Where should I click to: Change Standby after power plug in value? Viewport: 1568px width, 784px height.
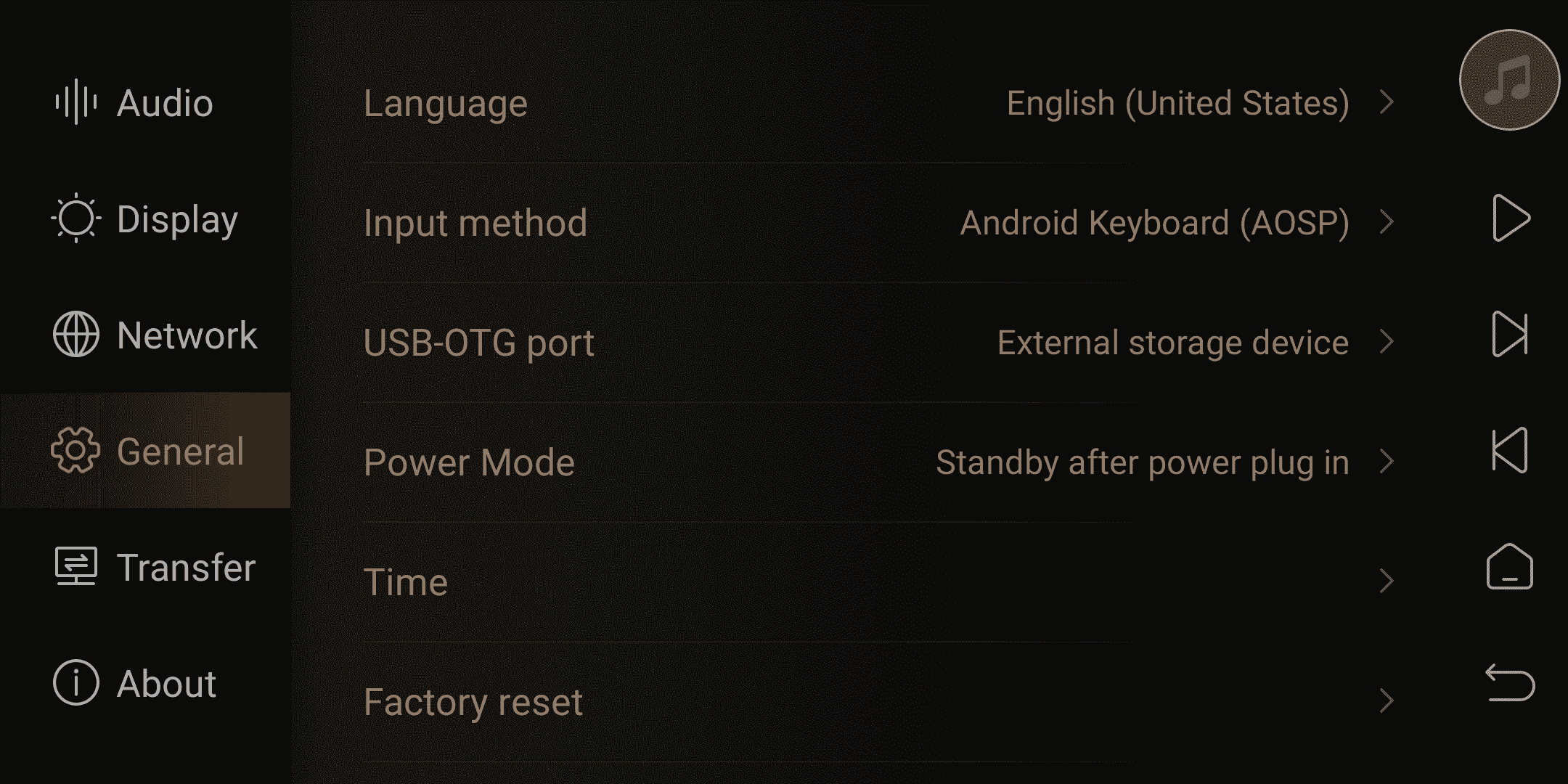1143,463
